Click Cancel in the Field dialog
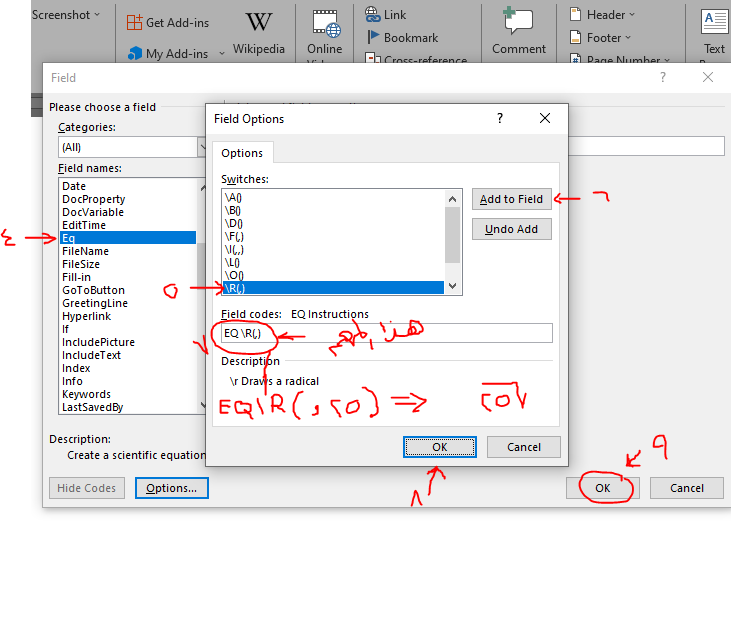The width and height of the screenshot is (731, 621). (687, 488)
